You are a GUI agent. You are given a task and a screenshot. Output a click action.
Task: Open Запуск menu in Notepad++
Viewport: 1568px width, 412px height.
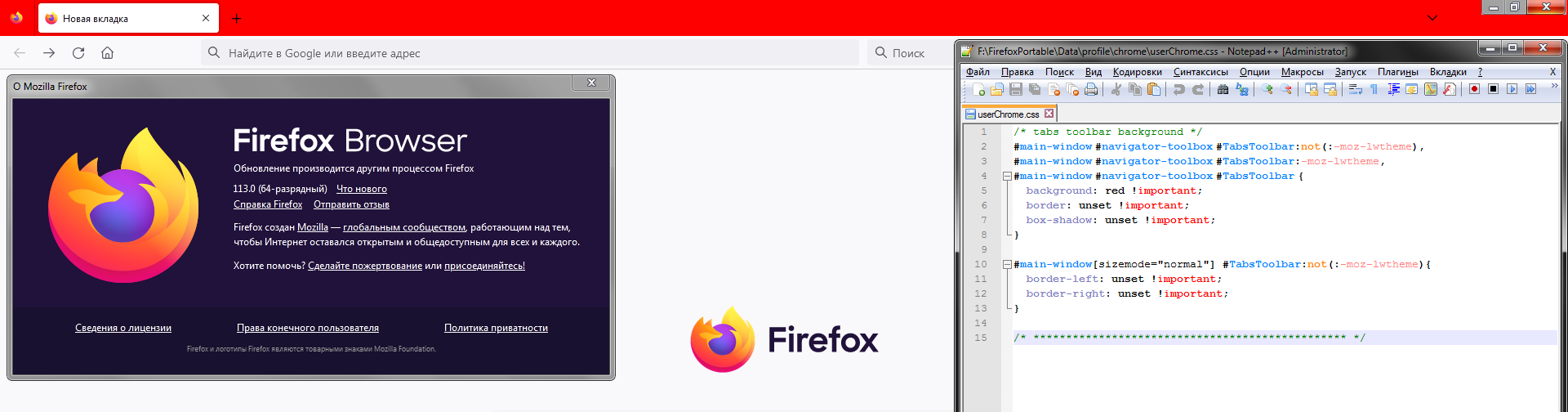1350,72
